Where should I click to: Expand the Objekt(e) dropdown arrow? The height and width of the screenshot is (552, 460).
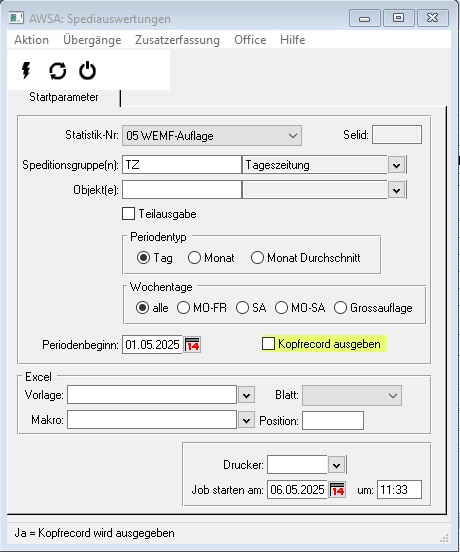(x=397, y=190)
